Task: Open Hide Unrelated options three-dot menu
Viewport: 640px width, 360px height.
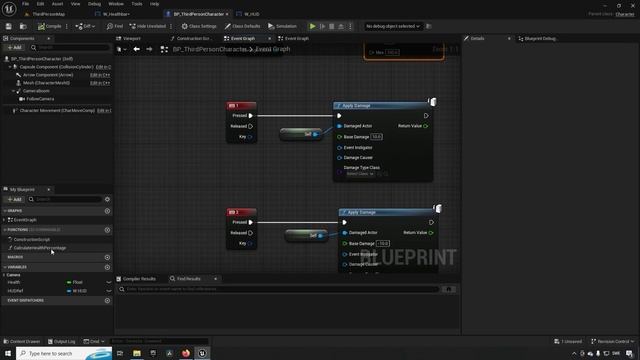Action: (171, 26)
